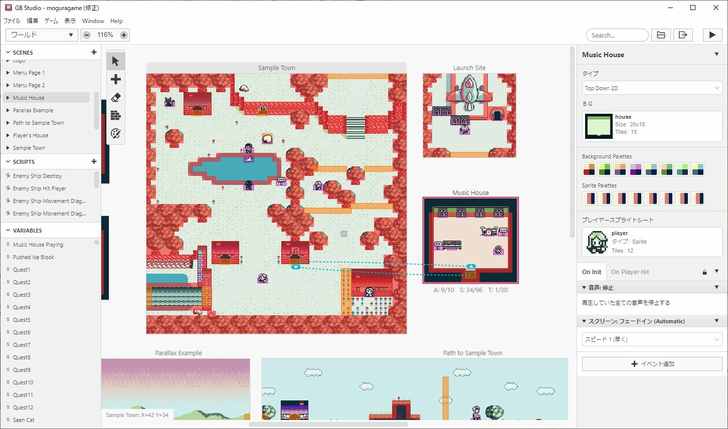Select Music House in scene list
The width and height of the screenshot is (728, 429).
coord(47,98)
